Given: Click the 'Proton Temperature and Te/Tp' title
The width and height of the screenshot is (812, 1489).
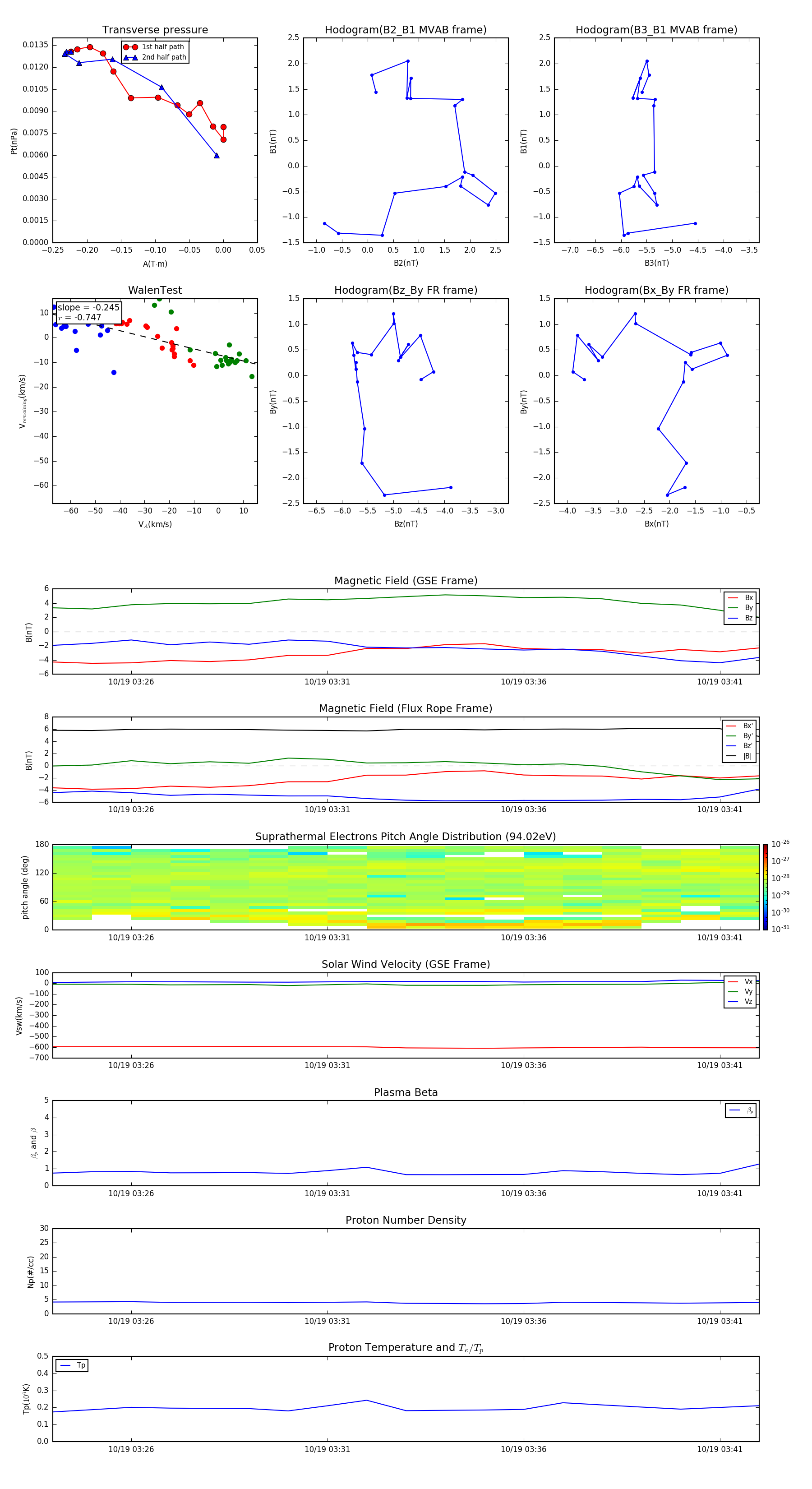Looking at the screenshot, I should [406, 1348].
